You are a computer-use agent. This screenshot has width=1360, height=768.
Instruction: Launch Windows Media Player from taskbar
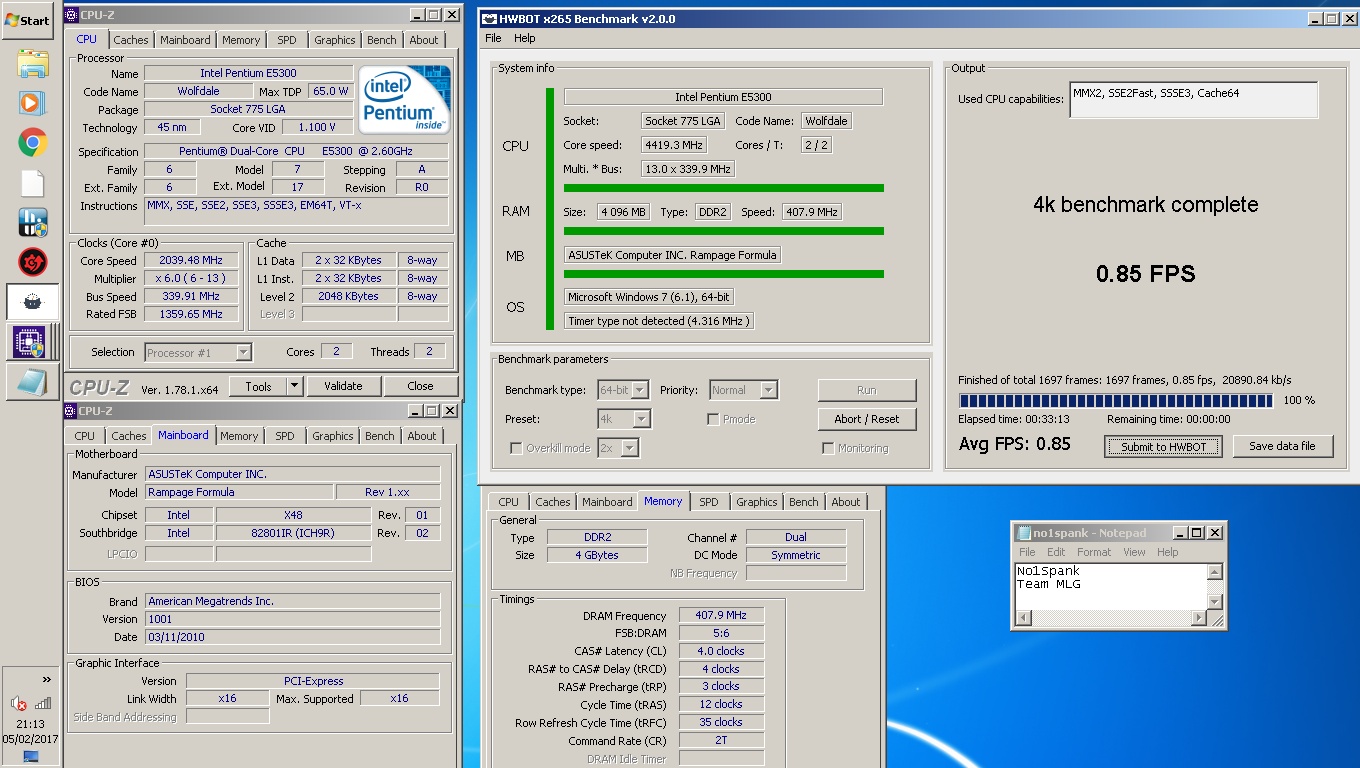pos(32,103)
